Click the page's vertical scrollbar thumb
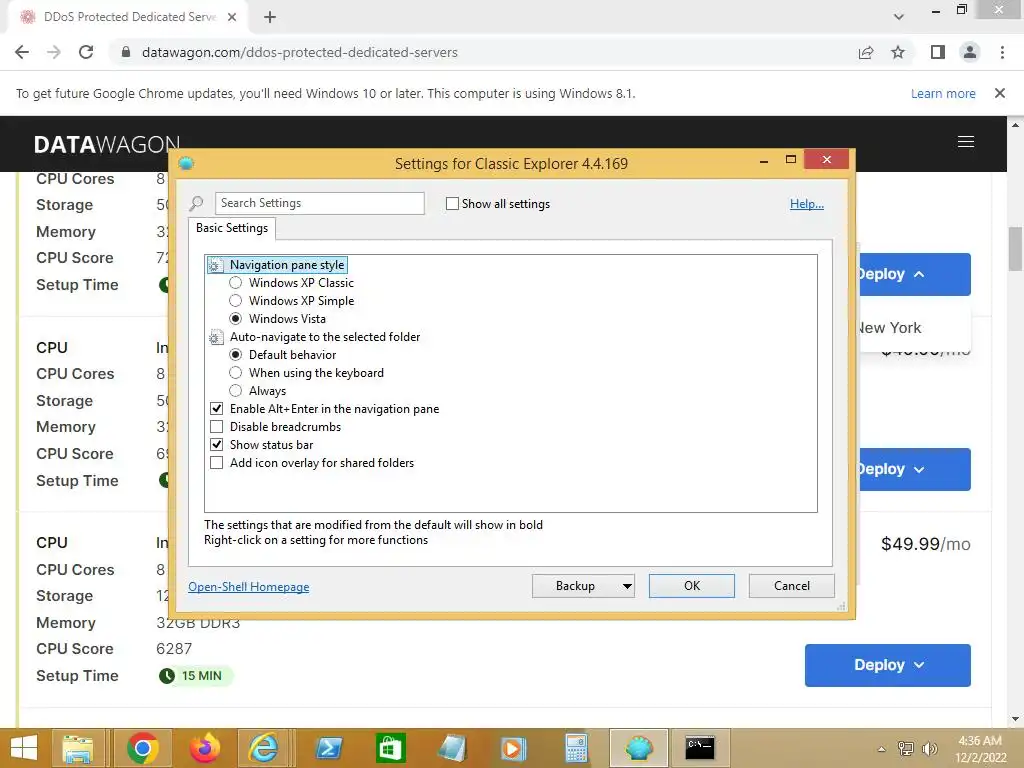The image size is (1024, 768). (1015, 248)
